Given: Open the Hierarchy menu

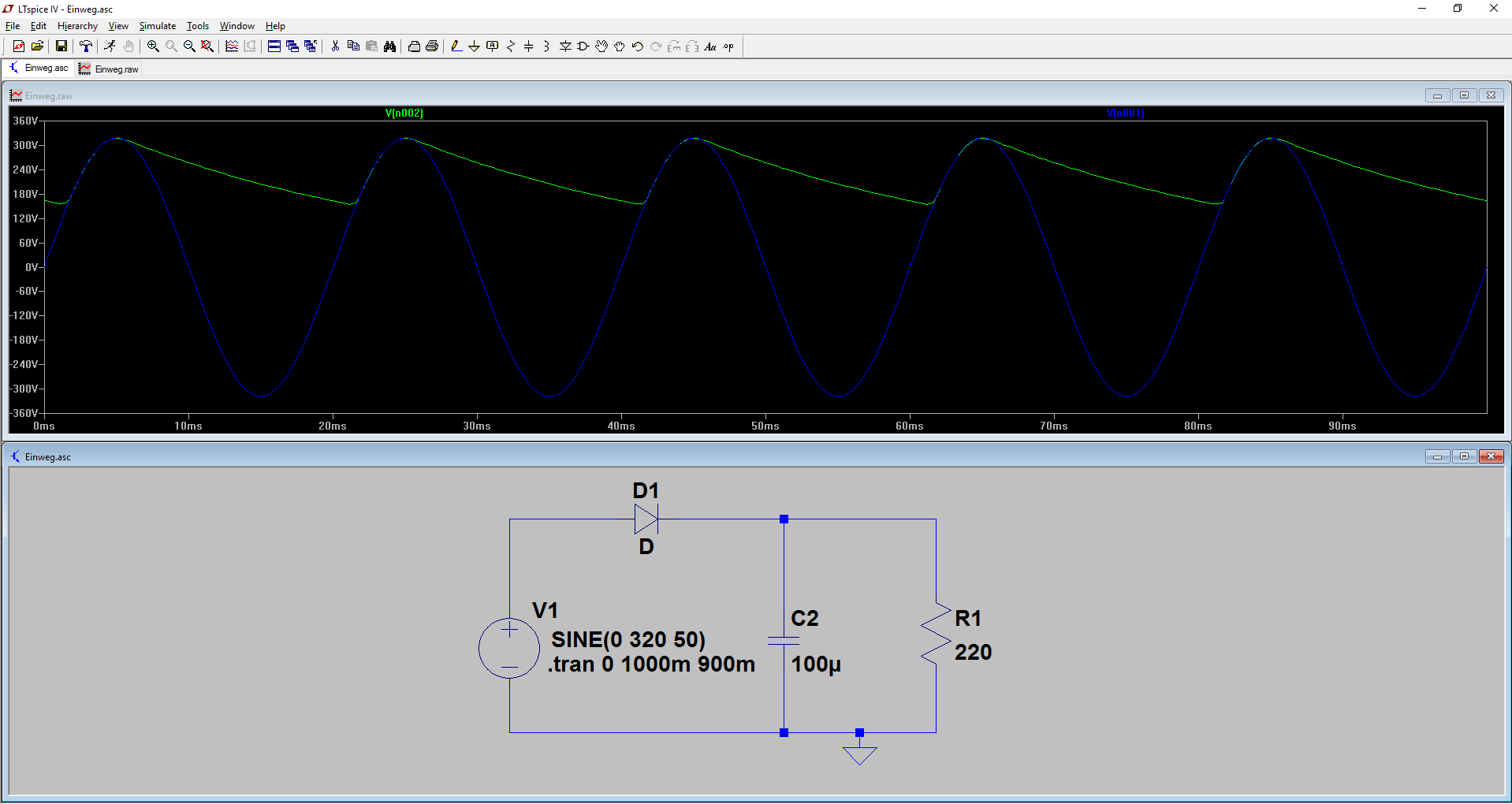Looking at the screenshot, I should 77,26.
